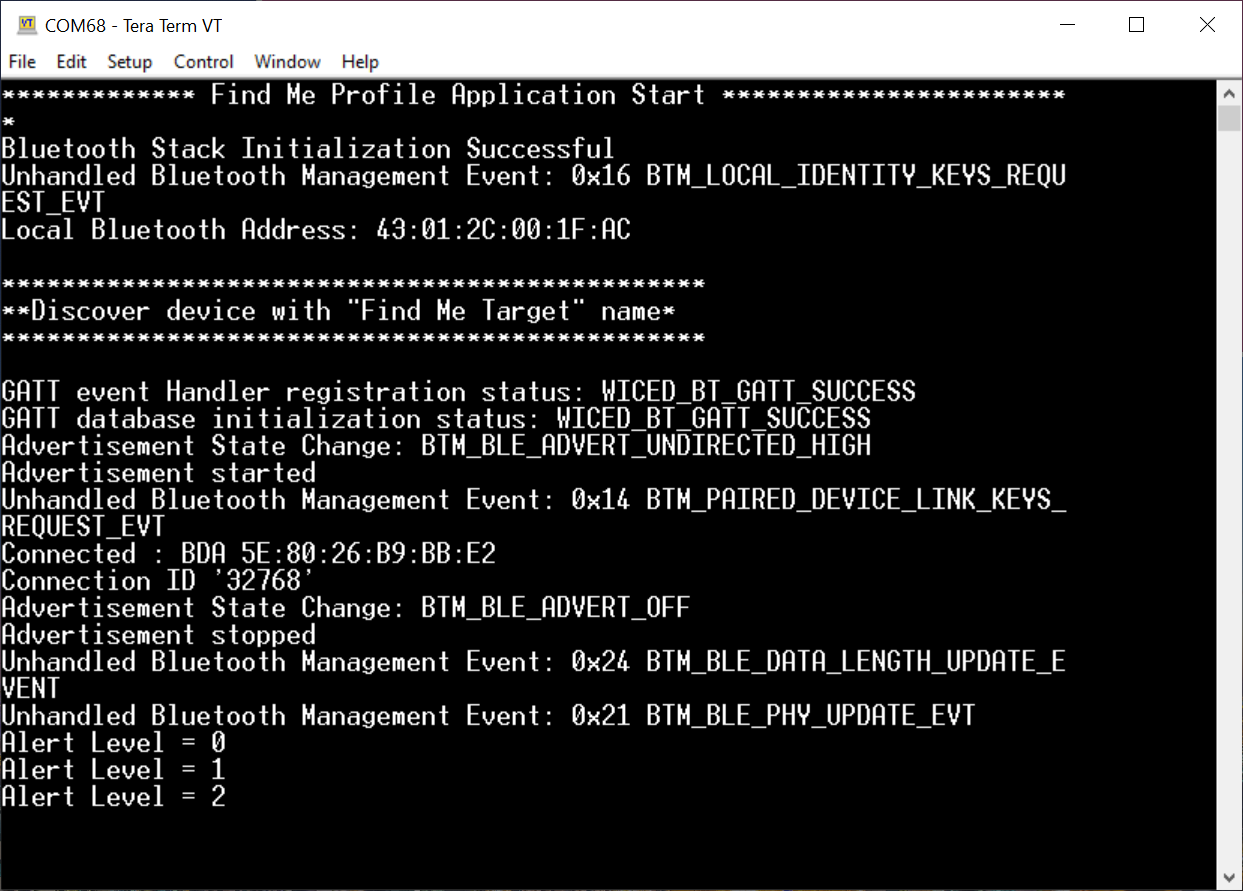Click the scrollbar up arrow
Screen dimensions: 1243x891
[x=1230, y=92]
